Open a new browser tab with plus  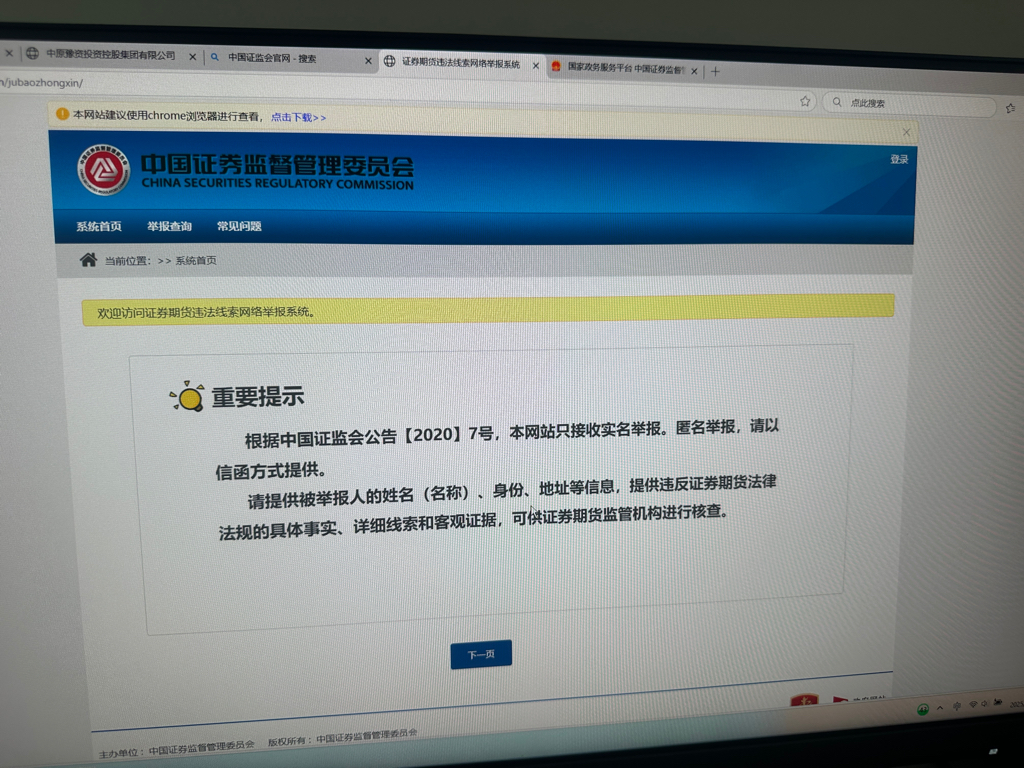(715, 71)
